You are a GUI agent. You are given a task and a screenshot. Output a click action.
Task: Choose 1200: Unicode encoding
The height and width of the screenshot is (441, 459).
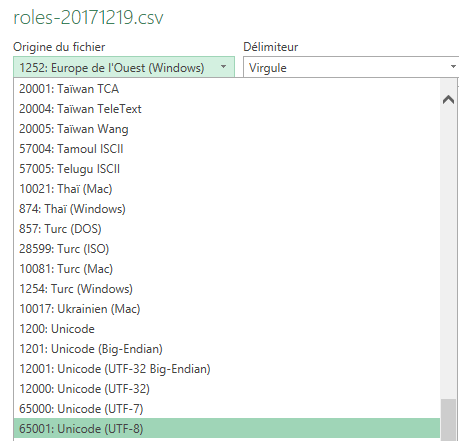[227, 329]
